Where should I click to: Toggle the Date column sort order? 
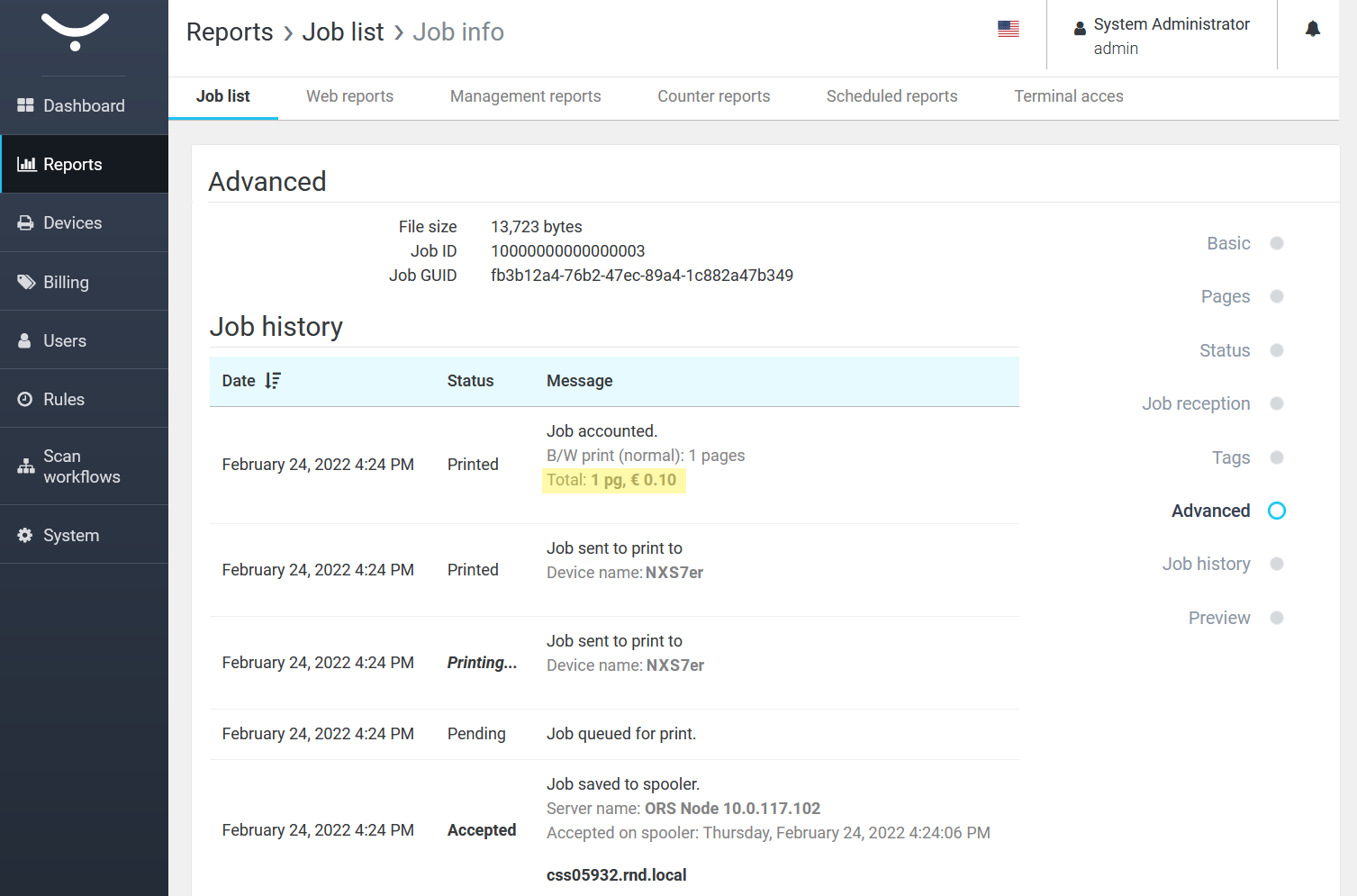click(273, 381)
